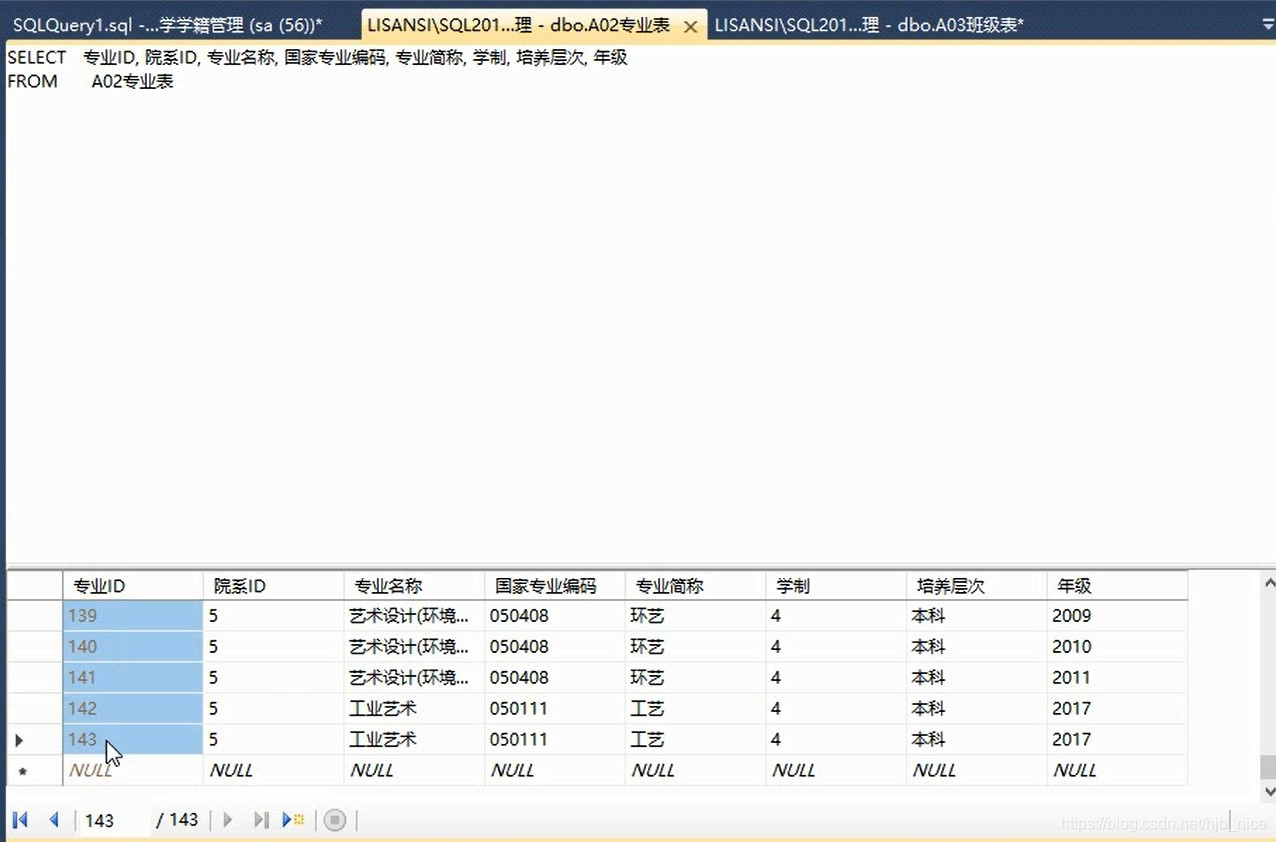Viewport: 1276px width, 842px height.
Task: Switch to dbo.A03班级表 tab
Action: (869, 25)
